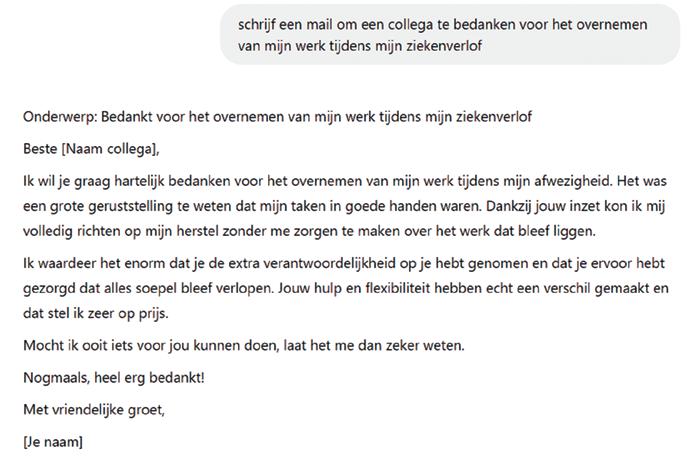The image size is (688, 474).
Task: Click the word 'Beste' in the greeting
Action: click(40, 149)
